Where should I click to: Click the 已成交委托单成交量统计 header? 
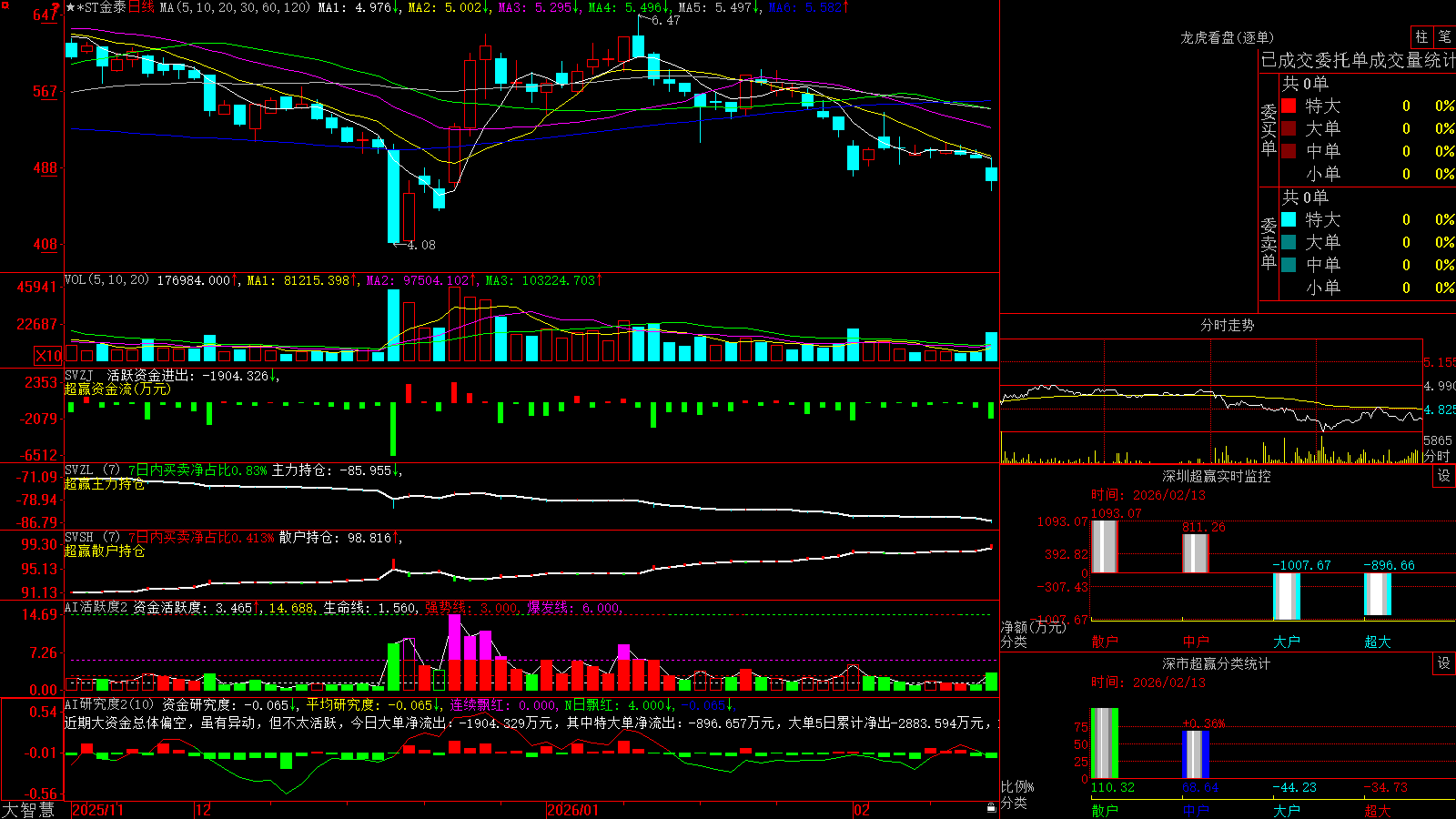pos(1358,60)
